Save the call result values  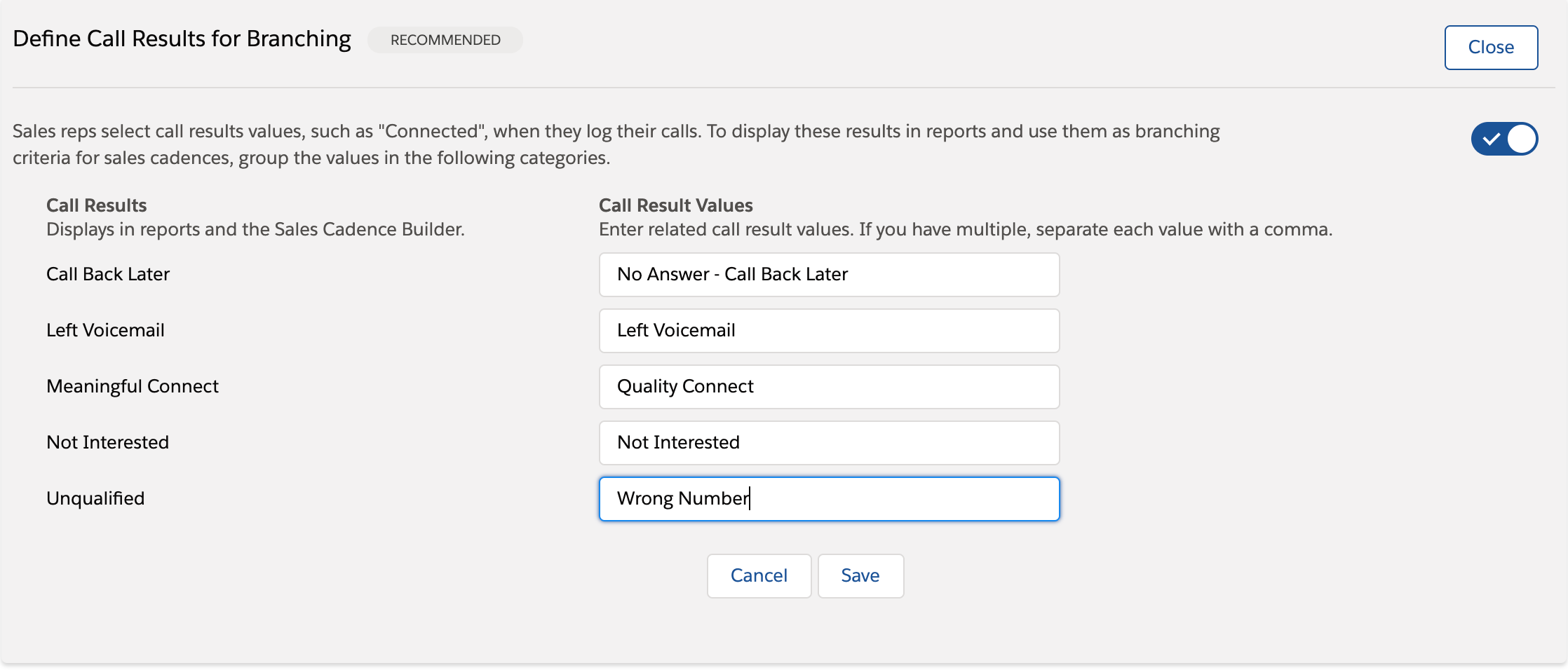[860, 576]
